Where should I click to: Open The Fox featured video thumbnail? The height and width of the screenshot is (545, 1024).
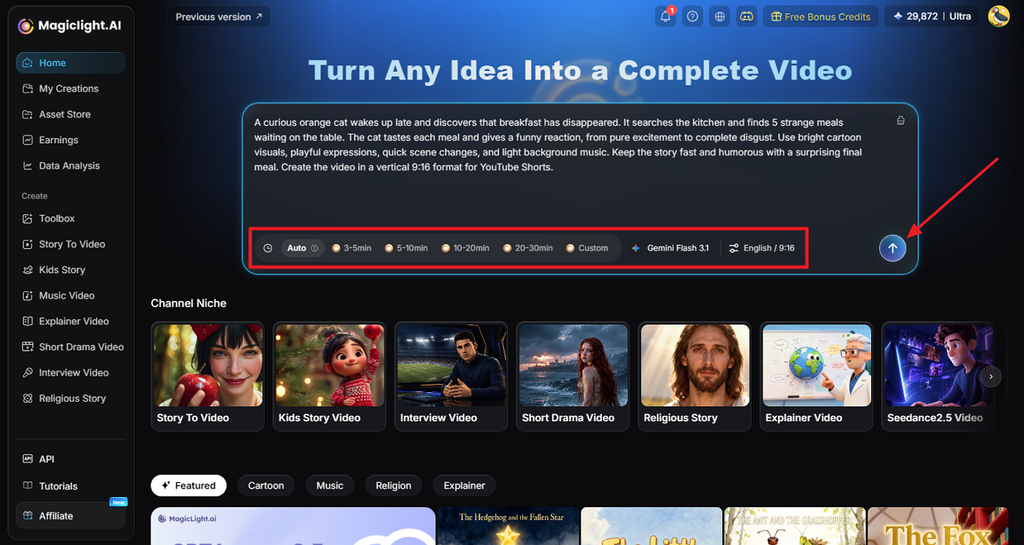[x=938, y=526]
